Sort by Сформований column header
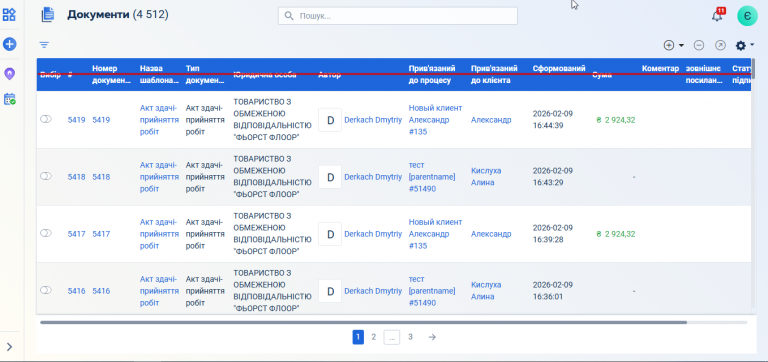This screenshot has height=362, width=768. coord(559,69)
